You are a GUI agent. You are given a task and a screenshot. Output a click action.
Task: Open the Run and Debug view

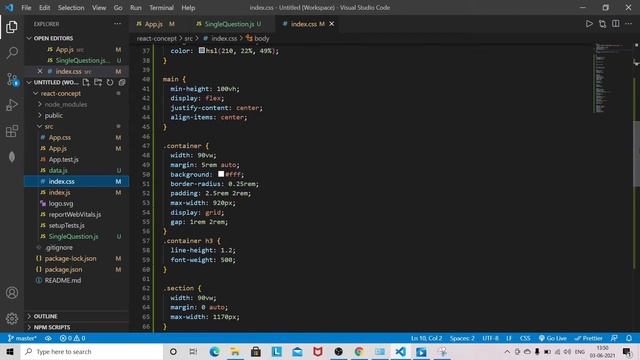pos(12,105)
